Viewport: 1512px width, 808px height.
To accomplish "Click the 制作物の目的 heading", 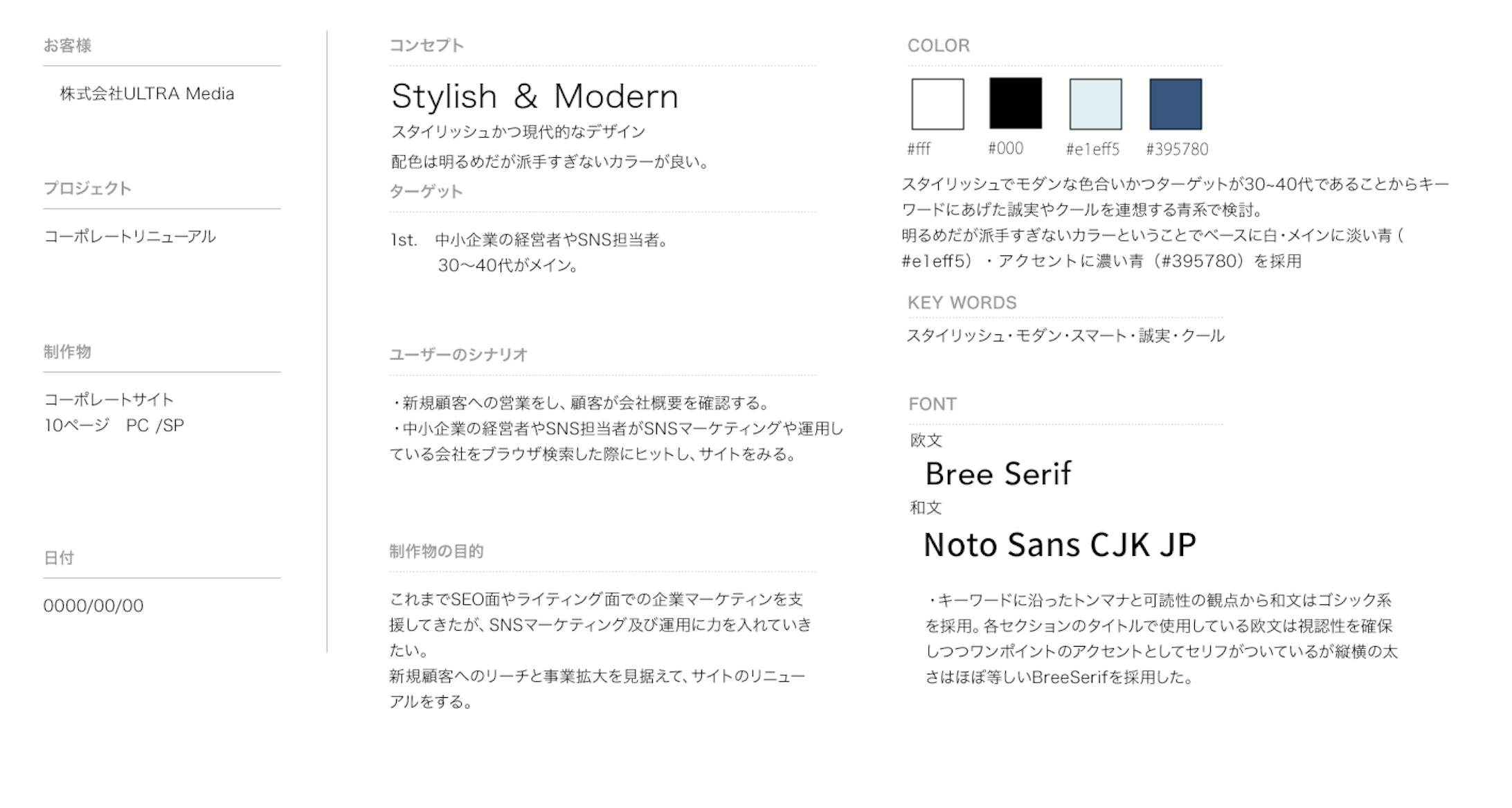I will [436, 551].
